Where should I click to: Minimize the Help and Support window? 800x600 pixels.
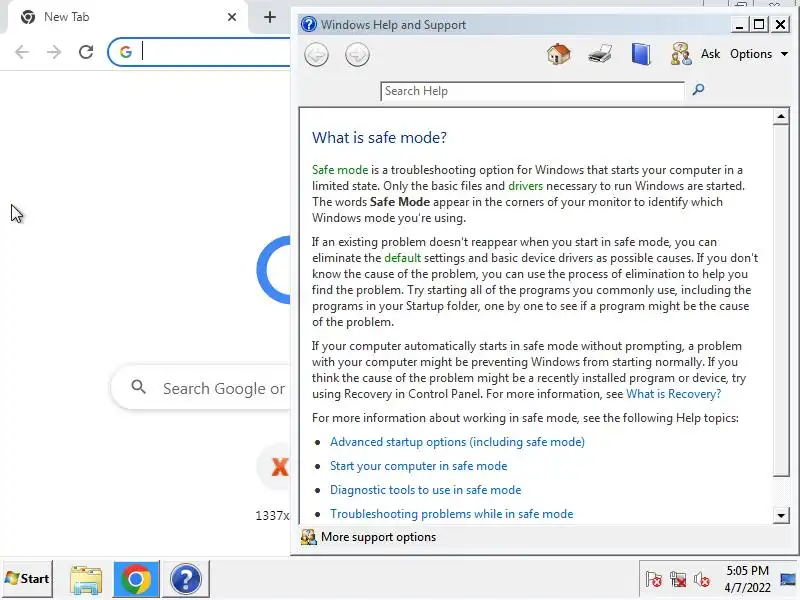739,24
